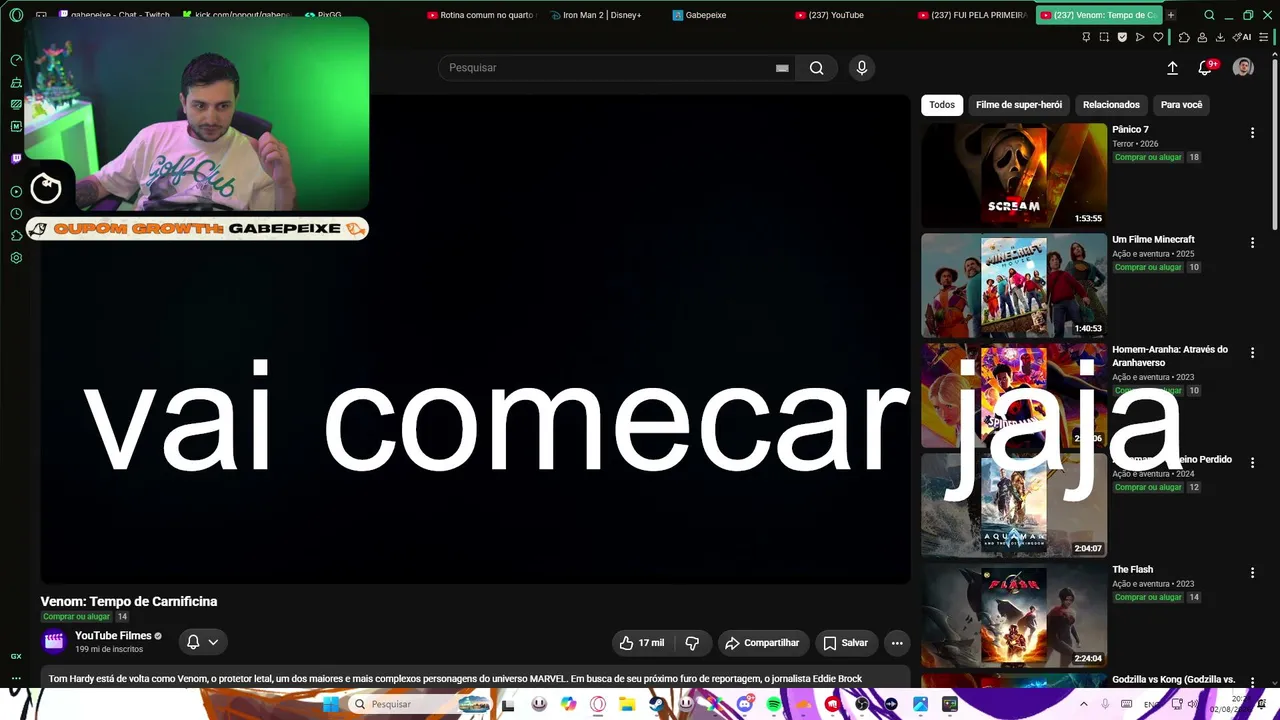The height and width of the screenshot is (720, 1280).
Task: Click the Windows Start button
Action: click(330, 704)
